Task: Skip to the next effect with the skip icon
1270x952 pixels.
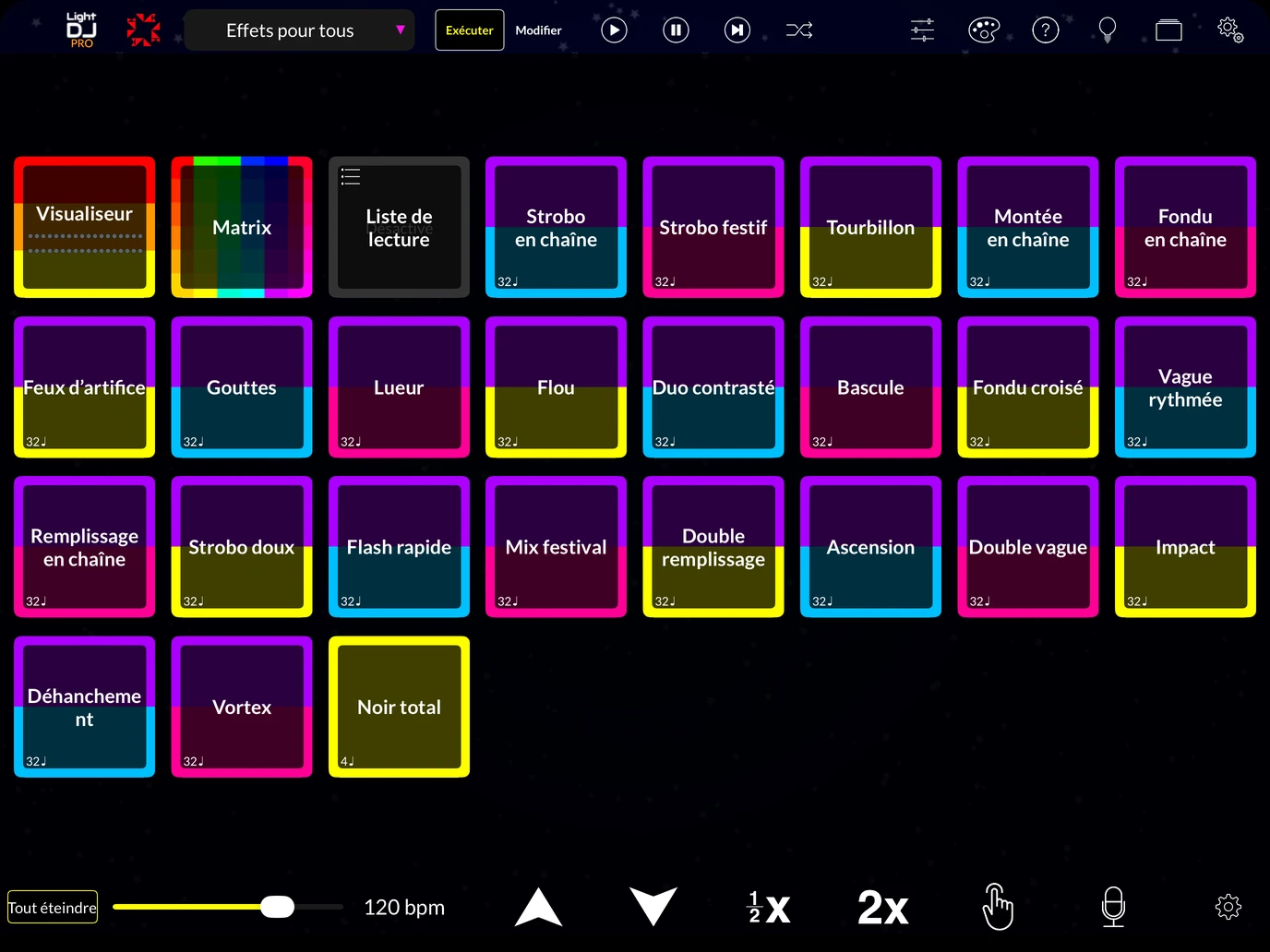Action: click(x=737, y=30)
